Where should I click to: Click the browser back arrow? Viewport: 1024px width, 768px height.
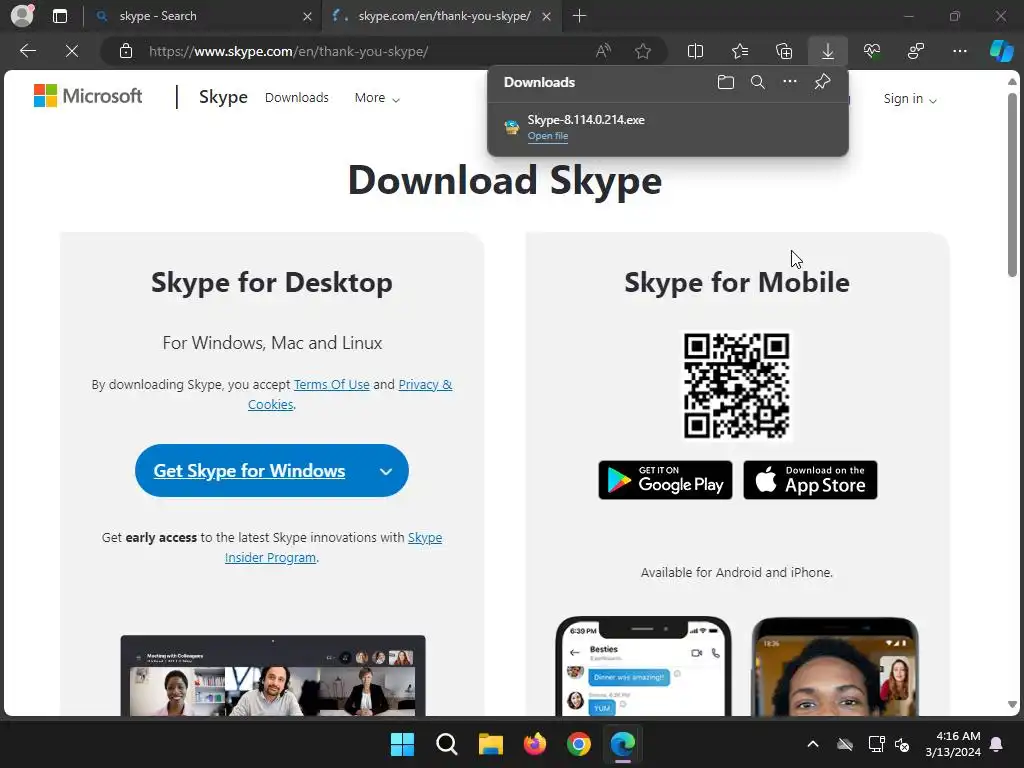(27, 51)
